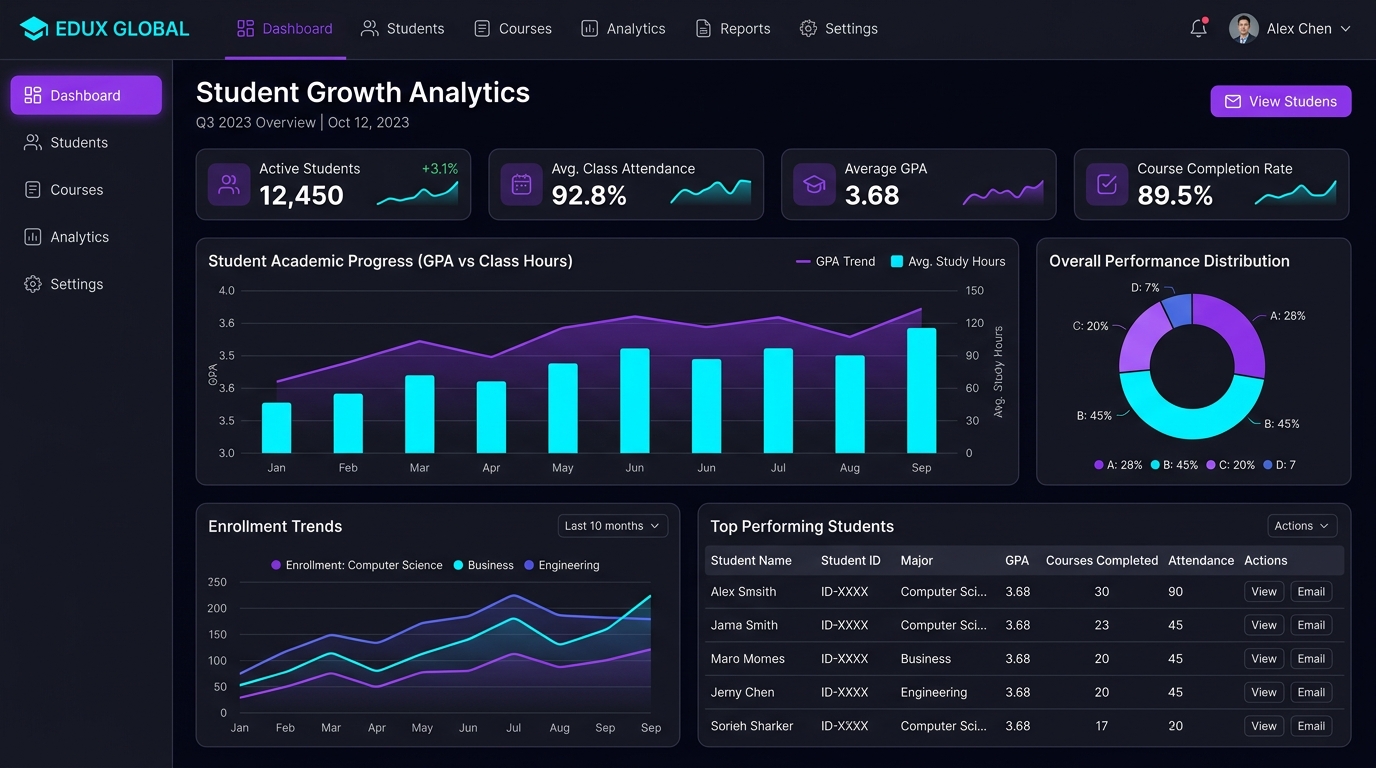Toggle the A: 28% legend item below donut
The height and width of the screenshot is (768, 1376).
click(x=1118, y=465)
